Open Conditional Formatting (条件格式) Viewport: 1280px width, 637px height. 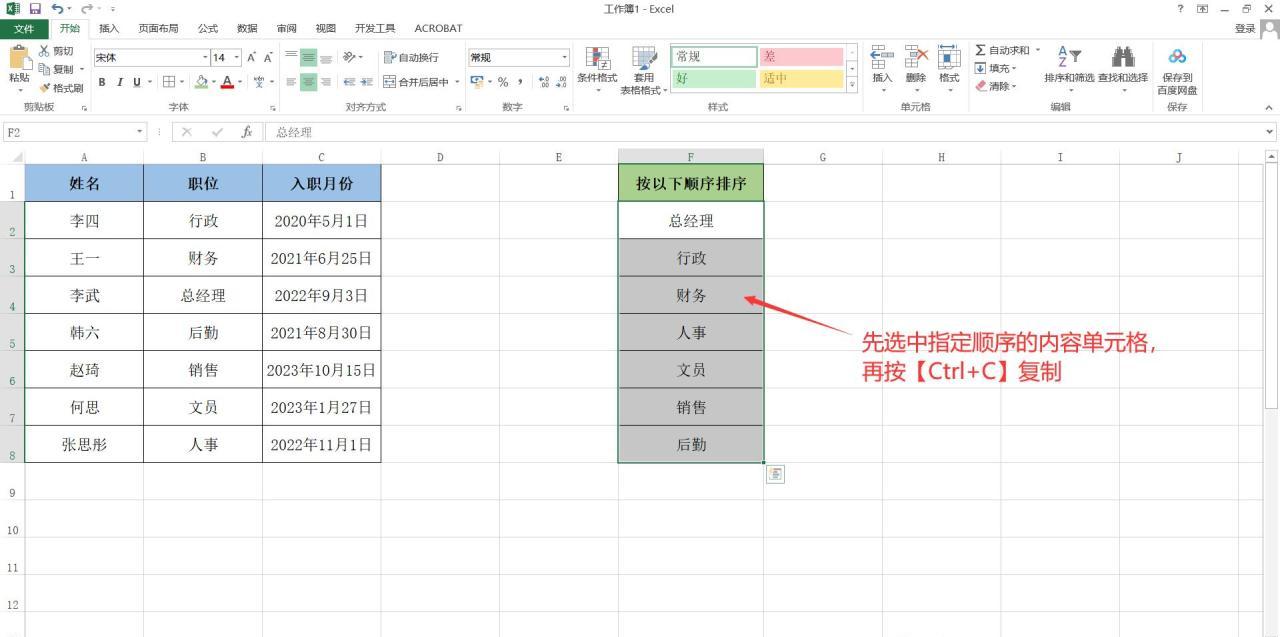tap(597, 69)
